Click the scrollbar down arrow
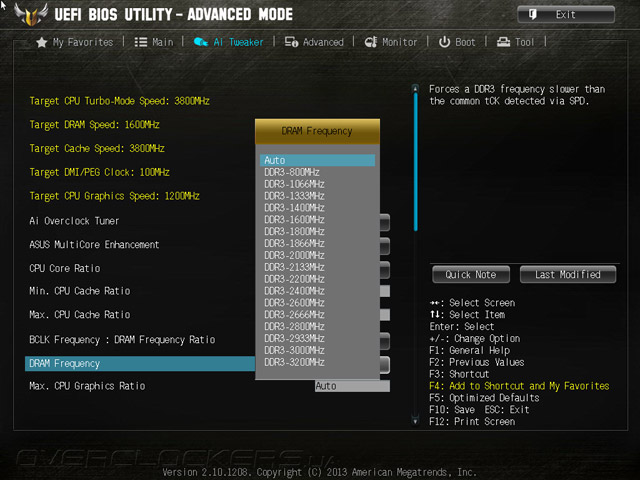This screenshot has width=640, height=480. click(416, 420)
